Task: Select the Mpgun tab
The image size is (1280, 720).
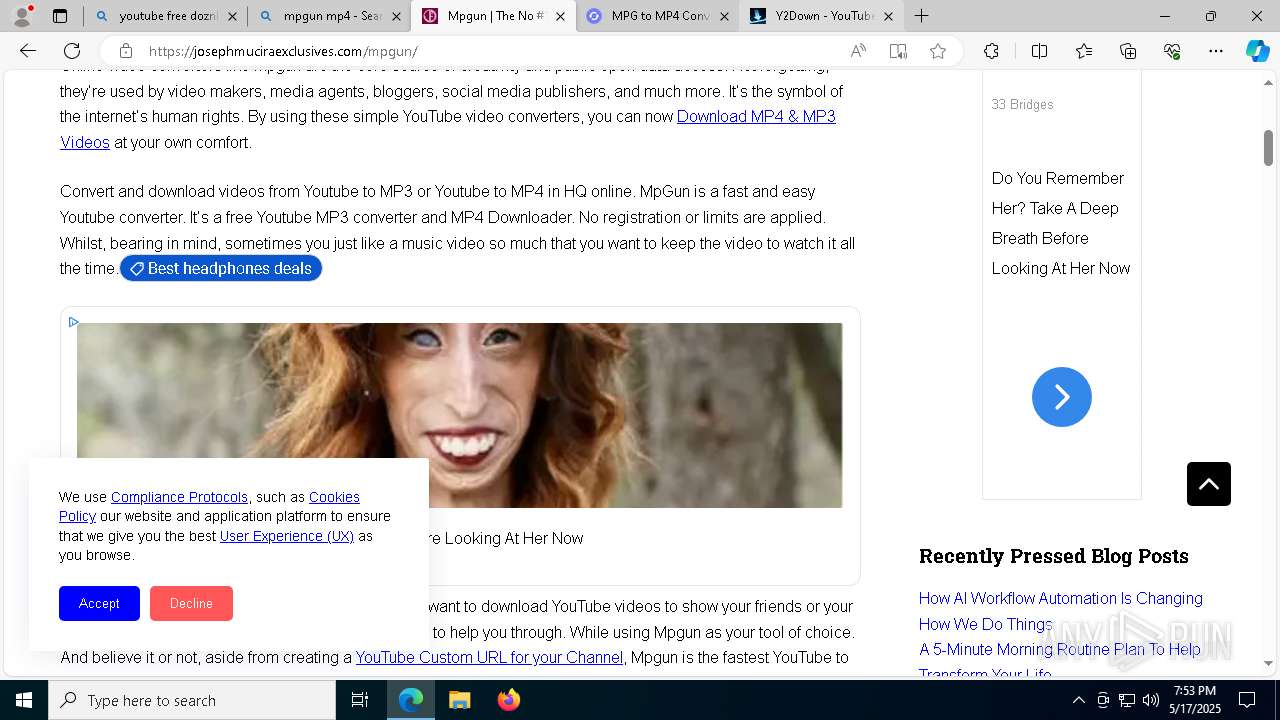Action: (x=493, y=16)
